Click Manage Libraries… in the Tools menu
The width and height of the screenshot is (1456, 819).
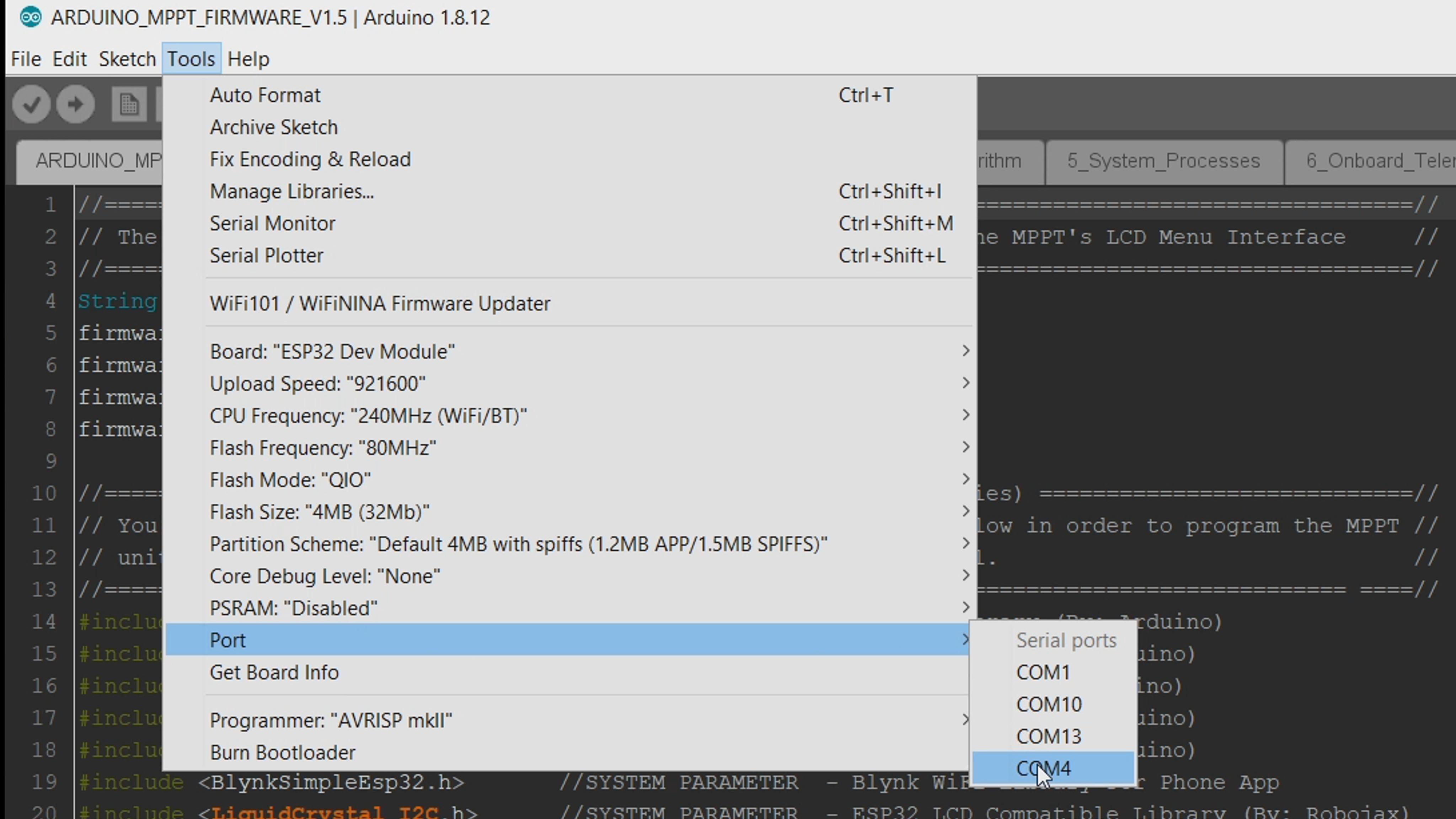[x=291, y=192]
